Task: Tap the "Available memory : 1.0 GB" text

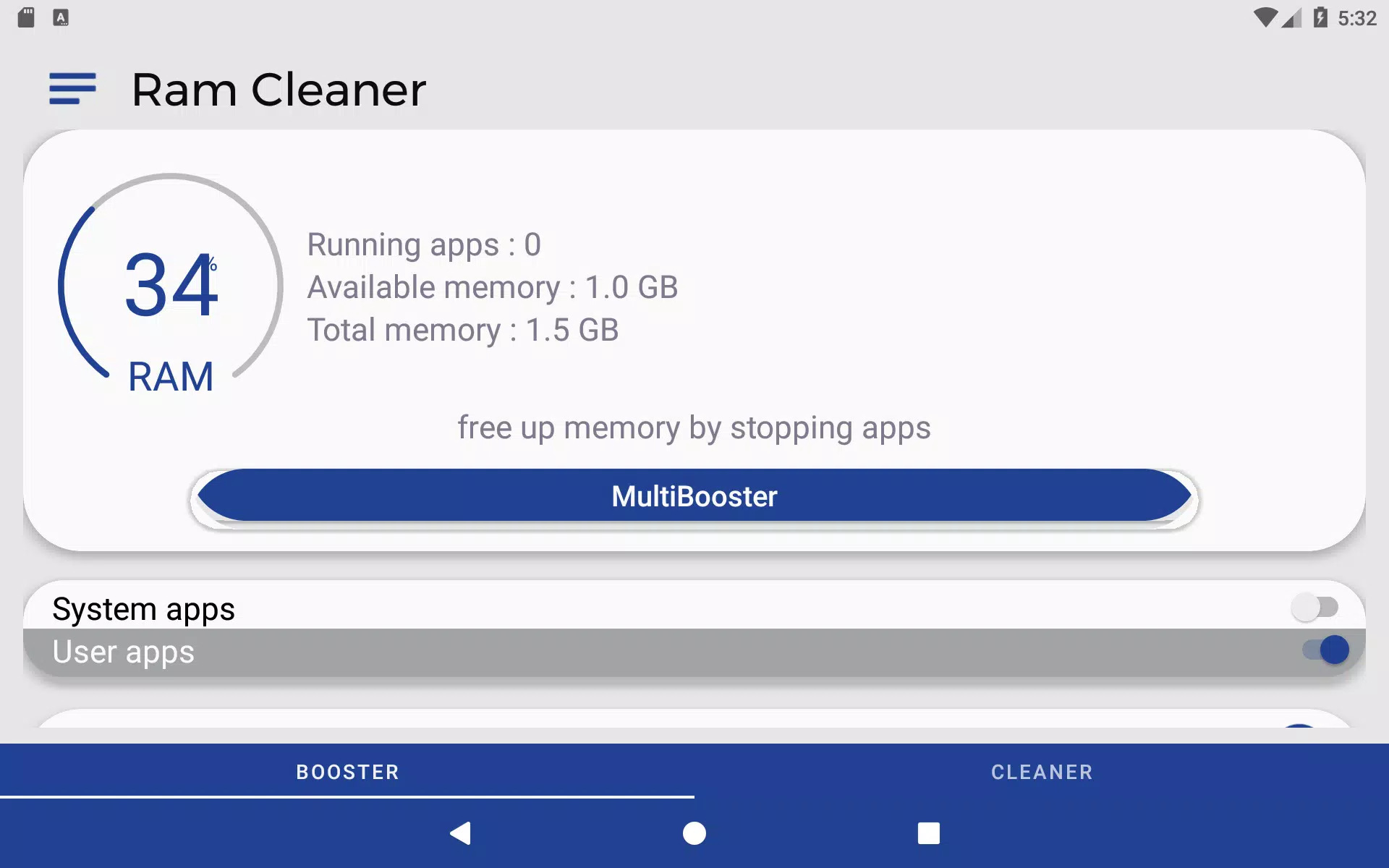Action: (493, 288)
